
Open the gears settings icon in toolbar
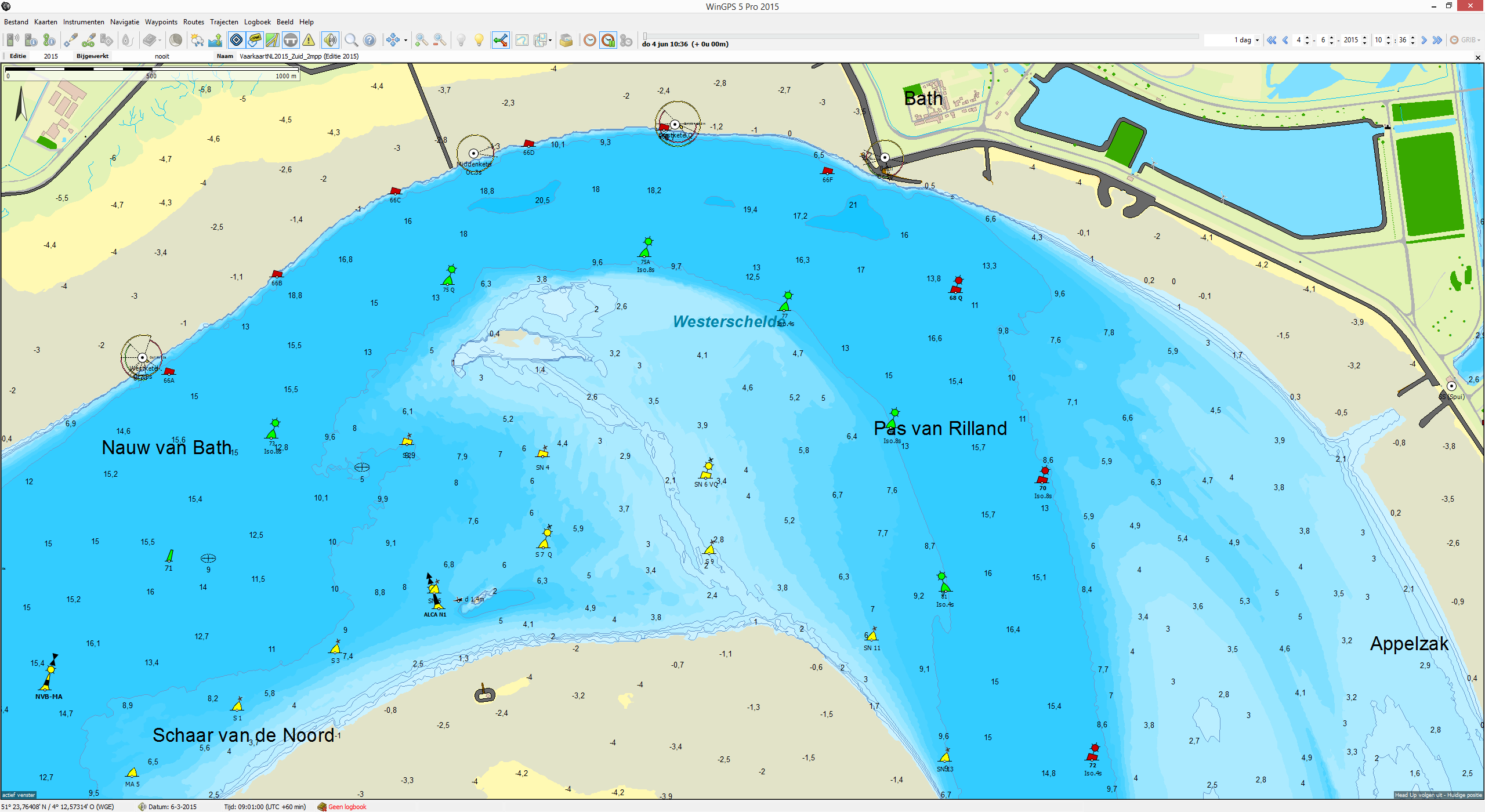[626, 40]
